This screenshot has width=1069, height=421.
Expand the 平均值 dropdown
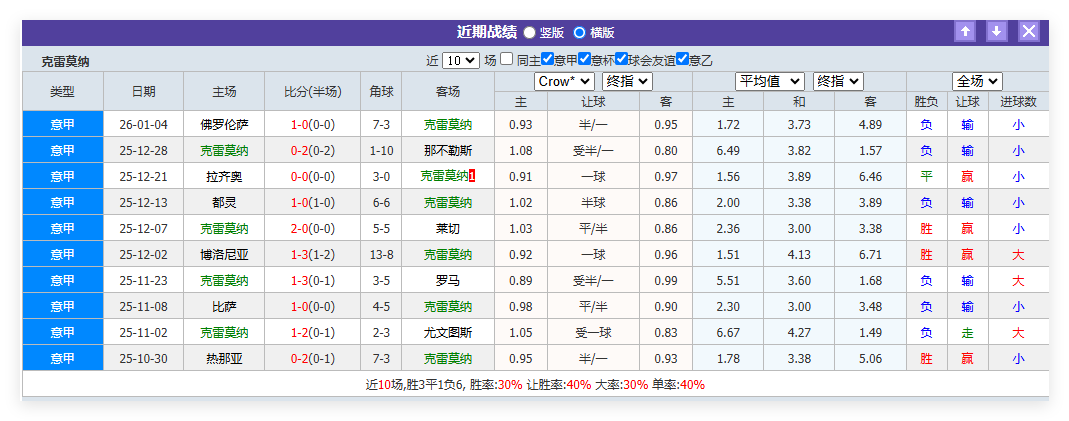[x=770, y=81]
